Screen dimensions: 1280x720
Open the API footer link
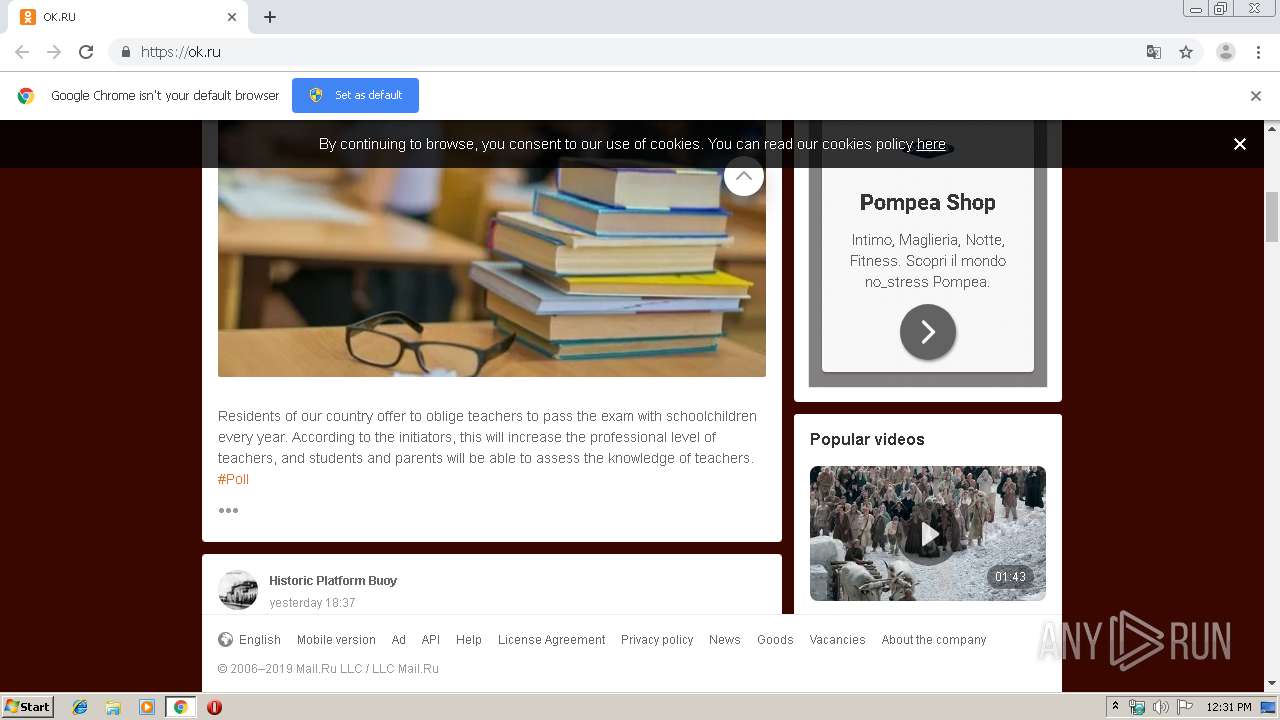[430, 640]
